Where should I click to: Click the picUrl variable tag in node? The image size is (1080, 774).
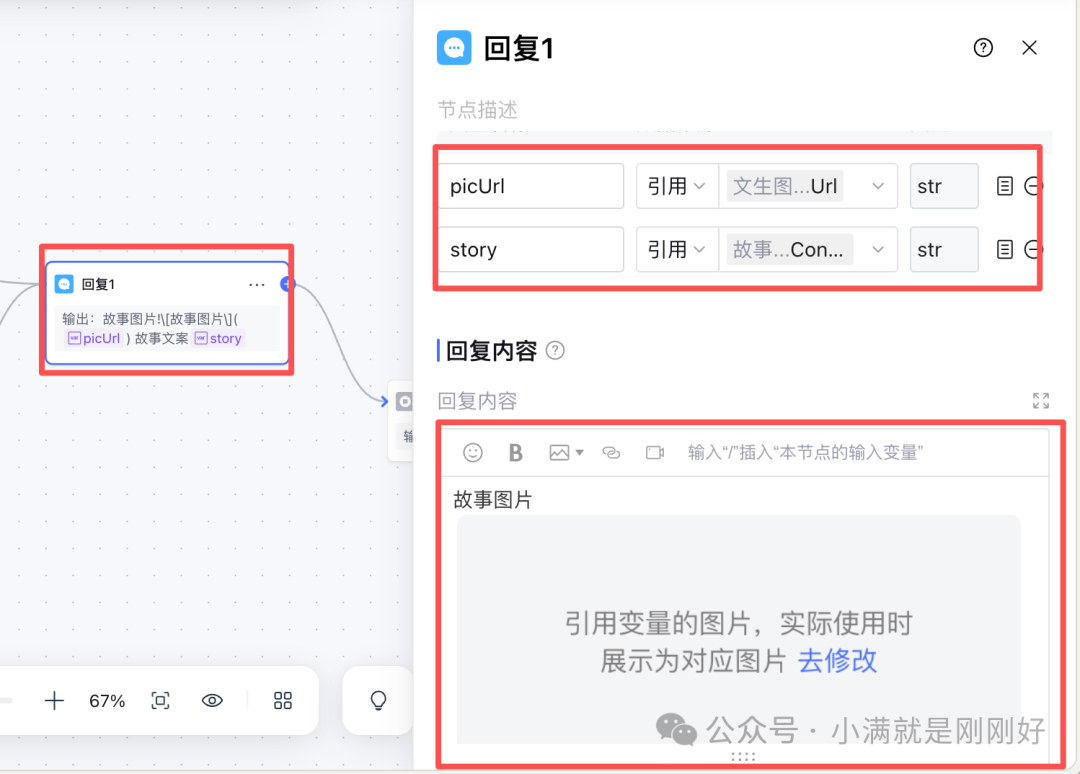94,338
